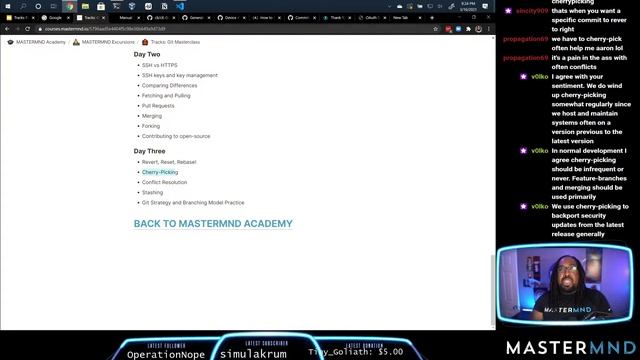Click the BACK TO MASTERMND ACADEMY link
Viewport: 640px width, 360px height.
213,224
